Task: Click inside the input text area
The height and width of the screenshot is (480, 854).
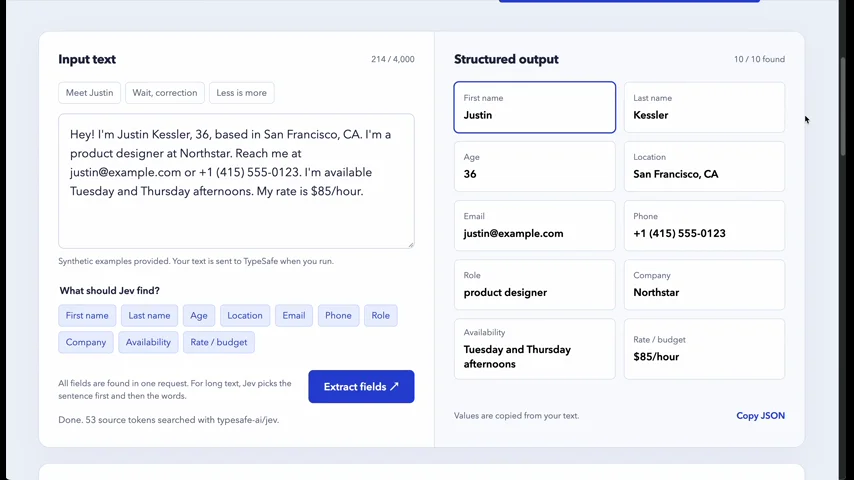Action: [x=236, y=181]
